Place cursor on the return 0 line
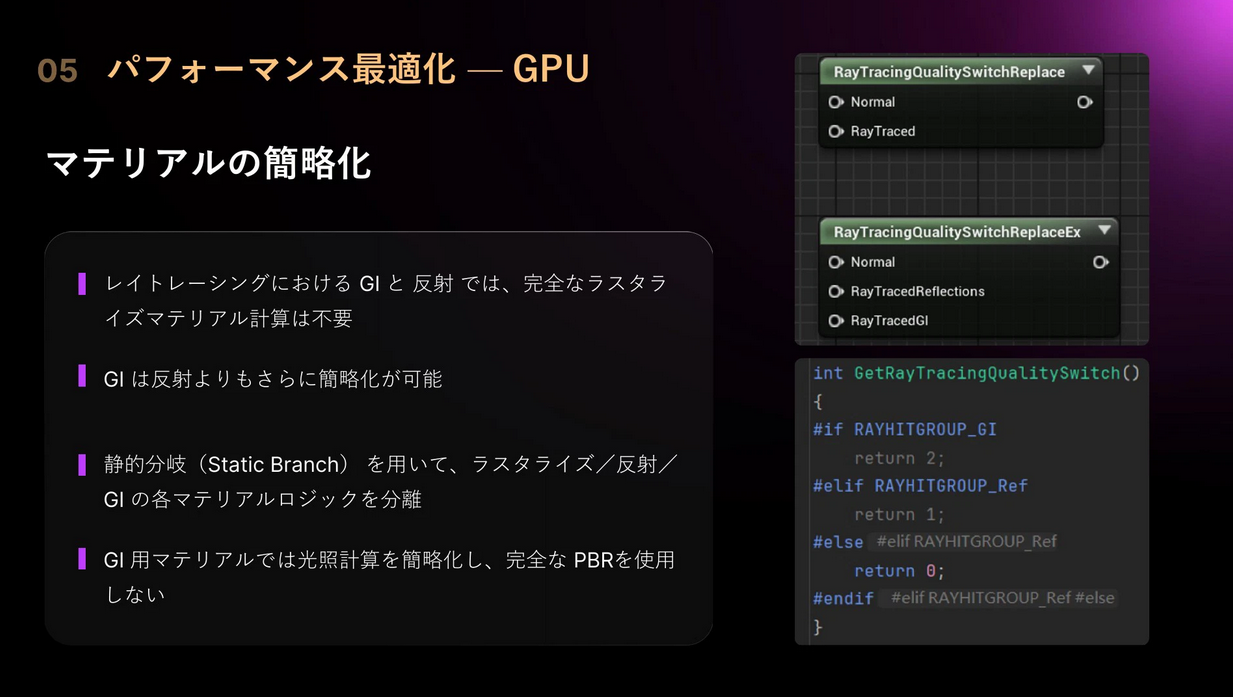1233x697 pixels. click(898, 571)
